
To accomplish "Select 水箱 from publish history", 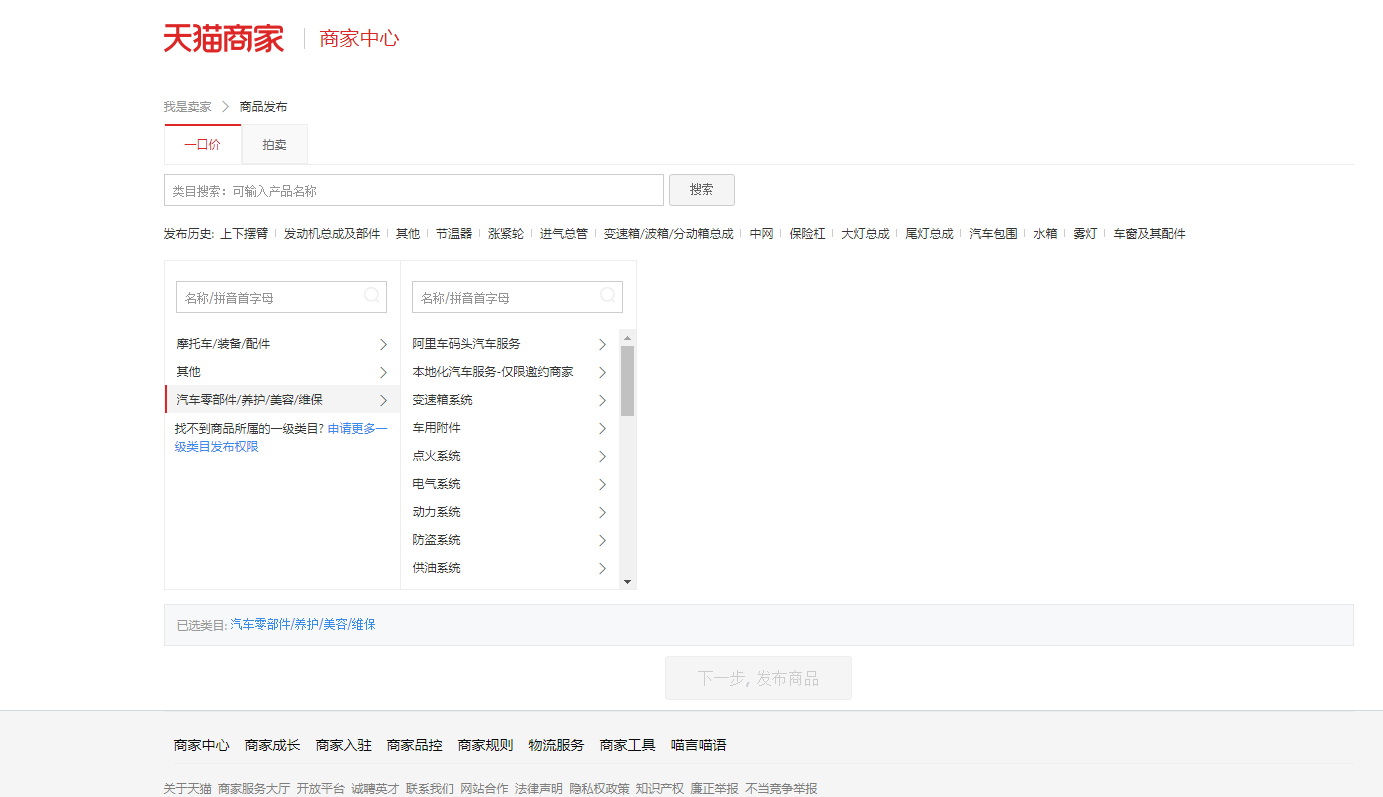I will pyautogui.click(x=1045, y=233).
